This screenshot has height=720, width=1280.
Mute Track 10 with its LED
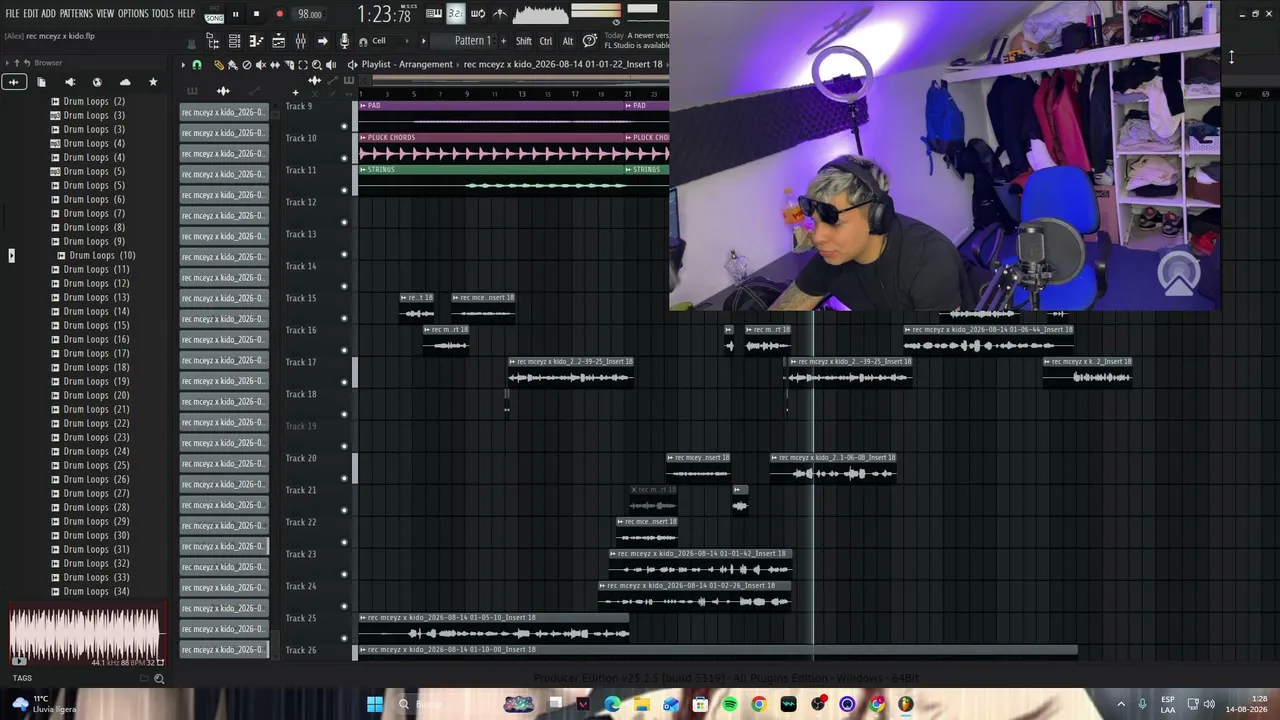point(345,158)
